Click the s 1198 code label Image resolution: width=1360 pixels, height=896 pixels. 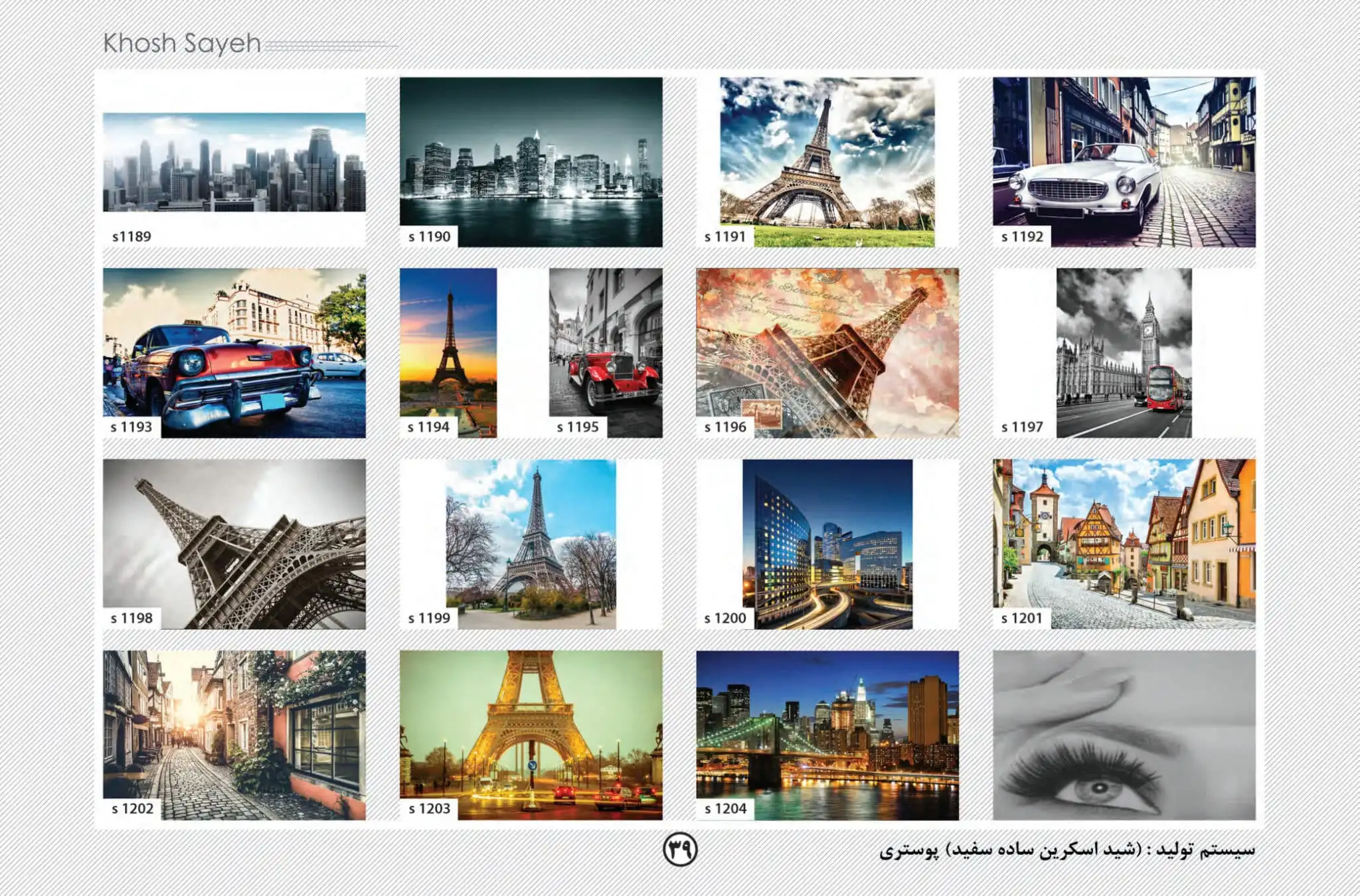131,618
